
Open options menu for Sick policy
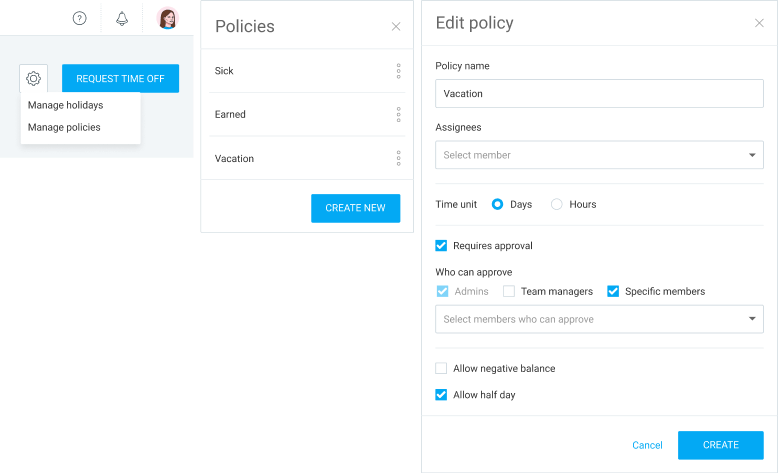click(398, 71)
